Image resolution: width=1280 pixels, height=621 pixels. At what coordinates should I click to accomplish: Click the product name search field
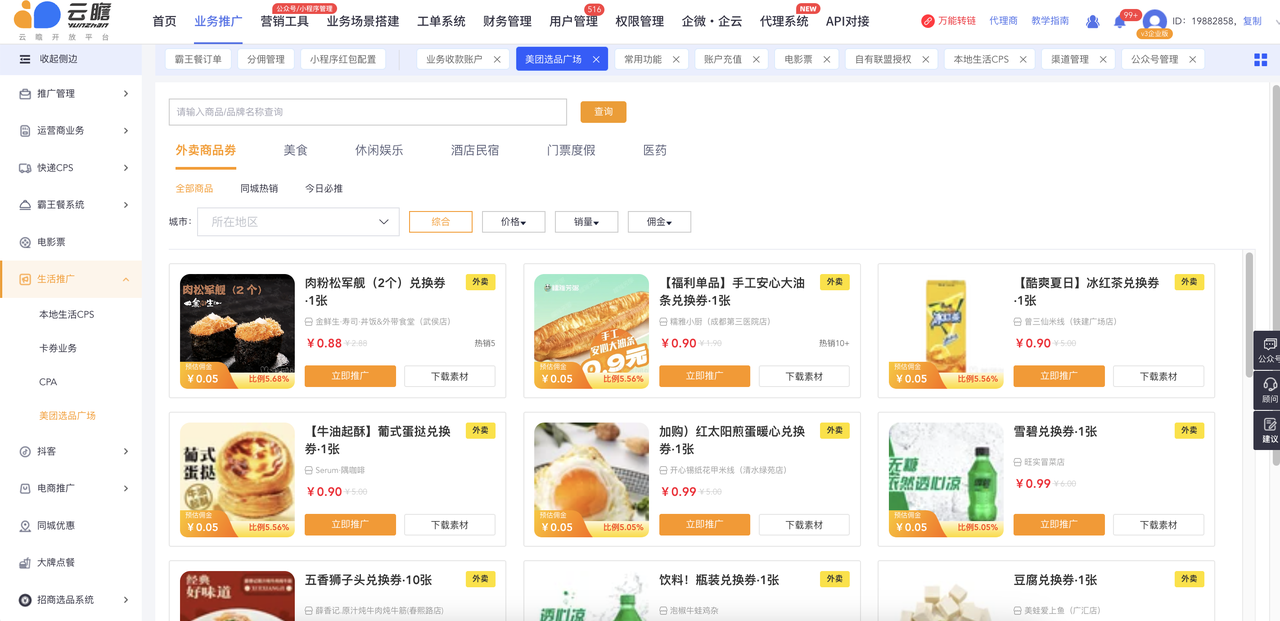click(x=367, y=112)
